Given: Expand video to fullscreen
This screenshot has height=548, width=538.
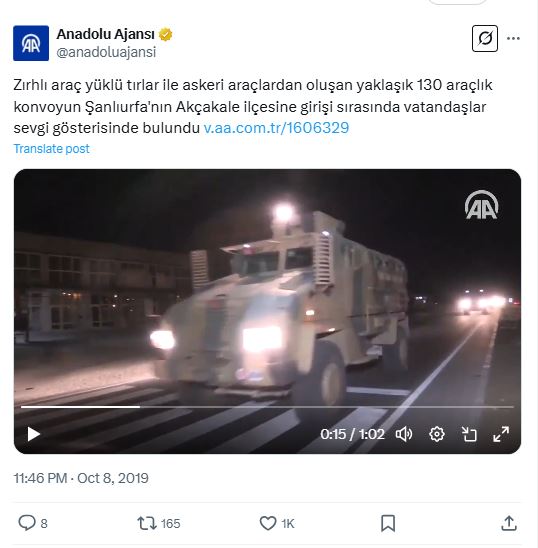Looking at the screenshot, I should (501, 434).
